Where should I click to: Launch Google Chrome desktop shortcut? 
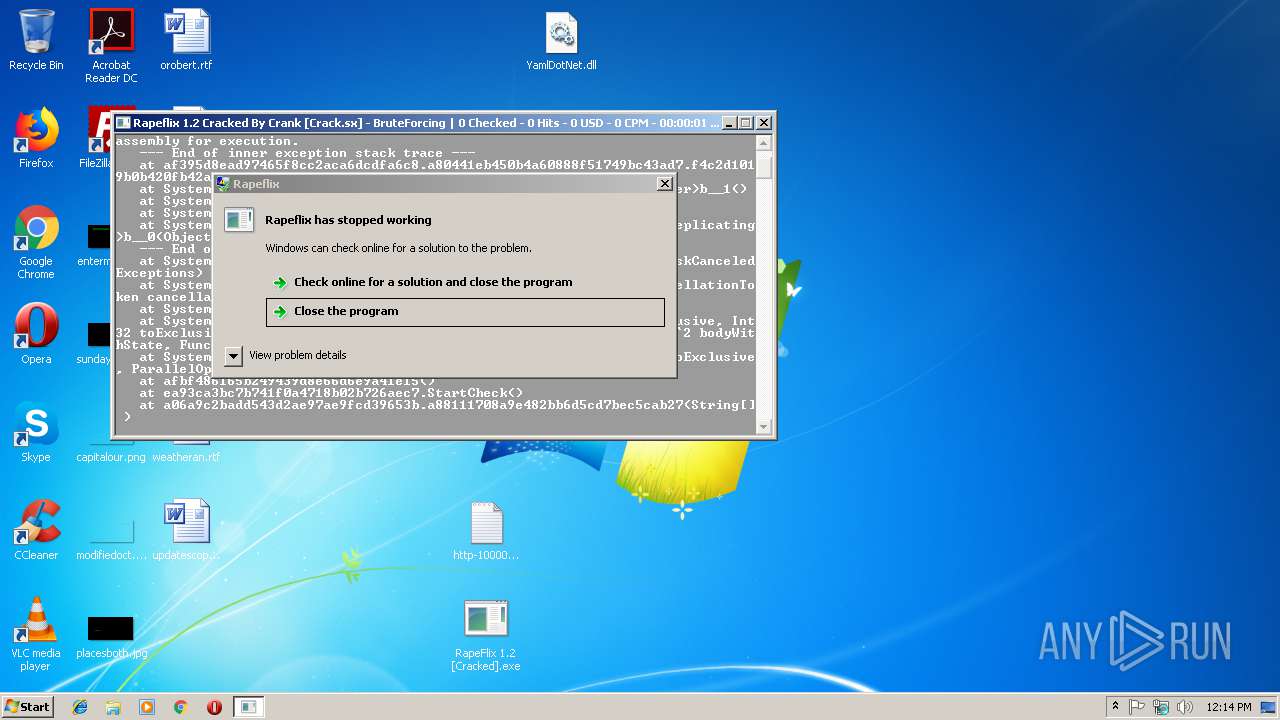[x=36, y=242]
